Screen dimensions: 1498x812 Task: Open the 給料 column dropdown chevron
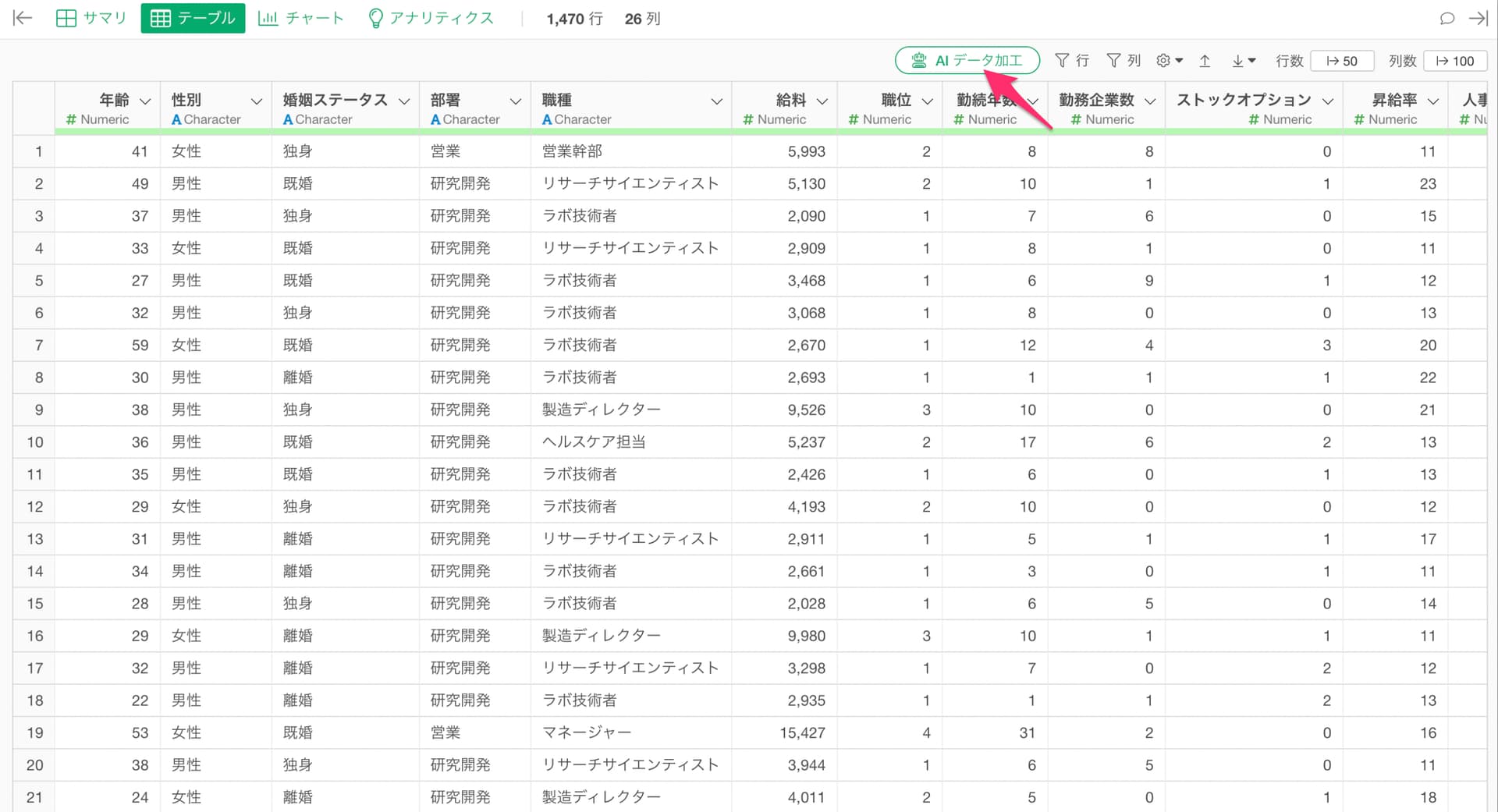click(x=822, y=101)
